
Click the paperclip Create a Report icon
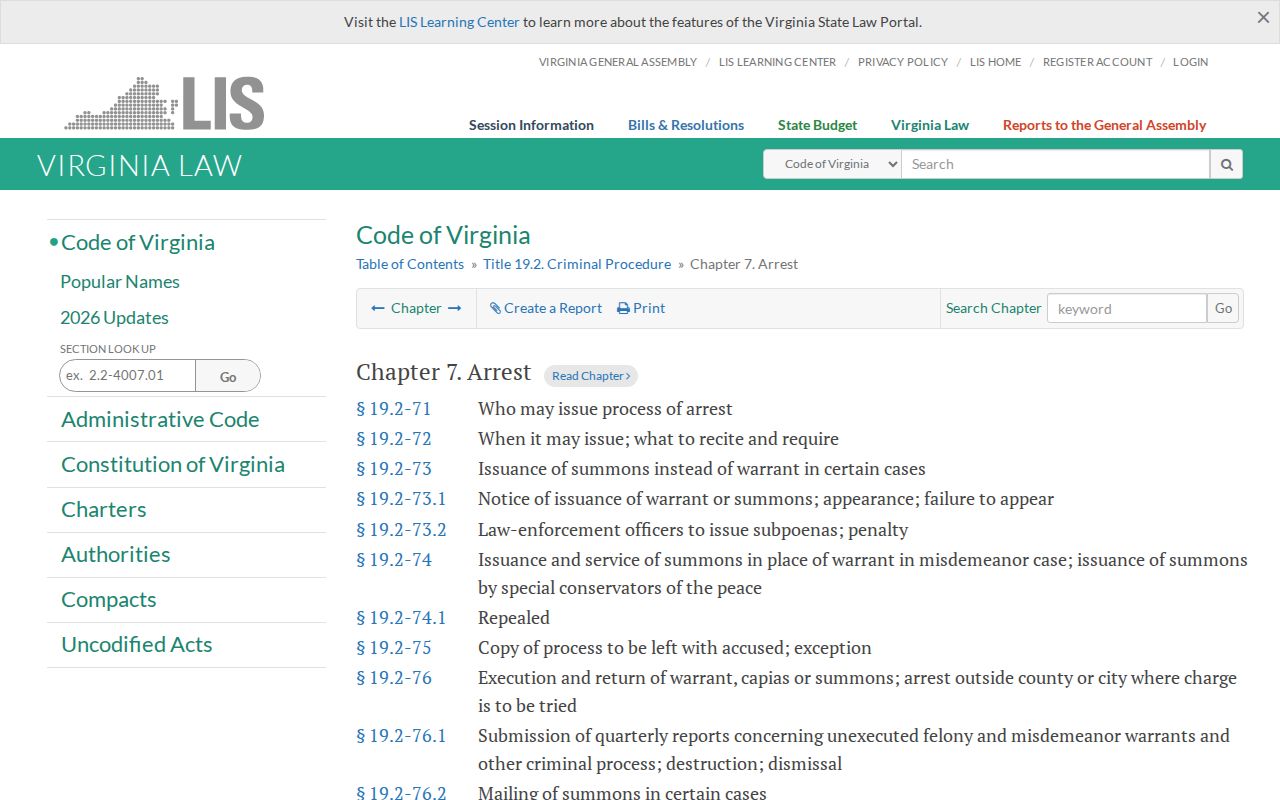(495, 308)
